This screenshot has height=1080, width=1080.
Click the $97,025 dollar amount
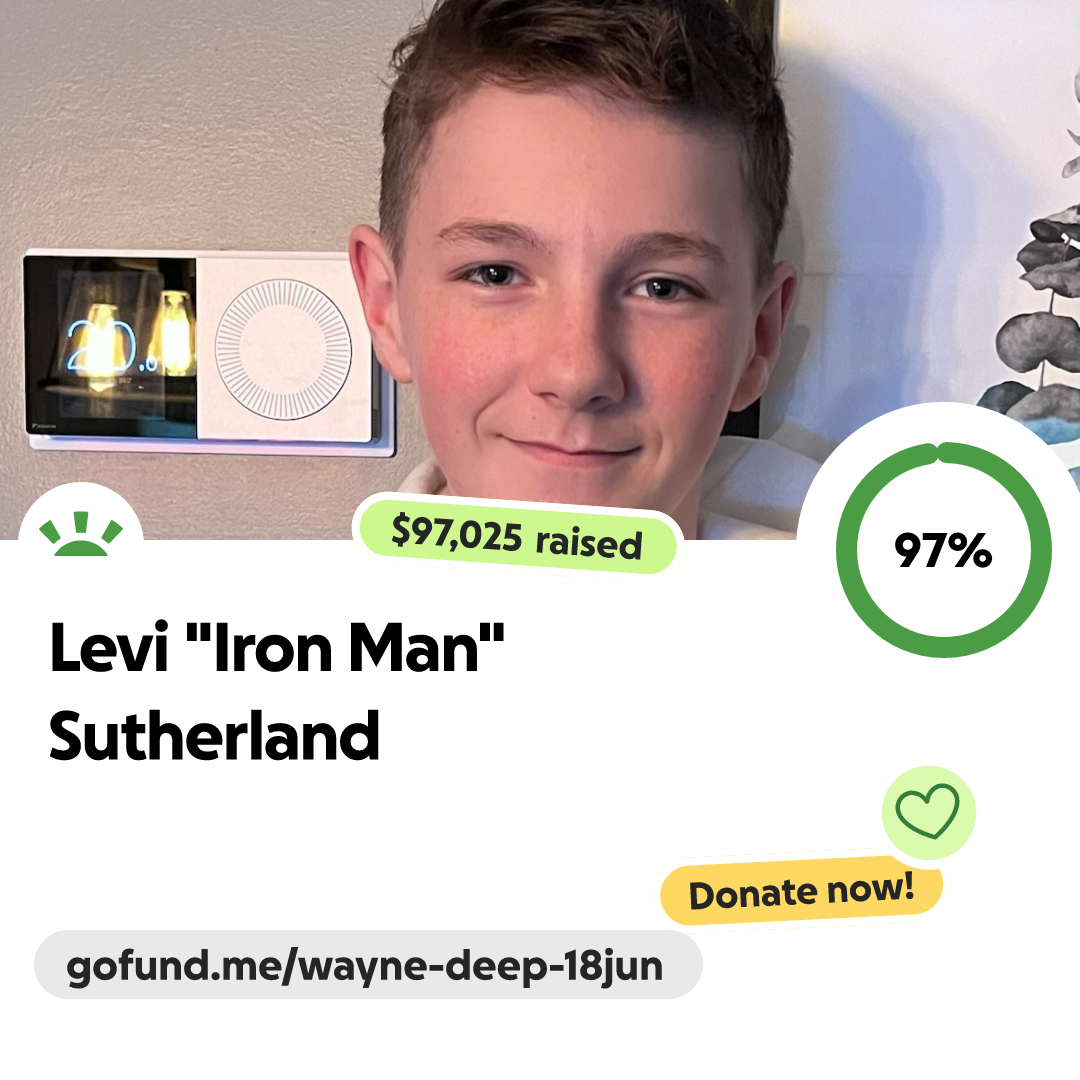click(x=457, y=534)
